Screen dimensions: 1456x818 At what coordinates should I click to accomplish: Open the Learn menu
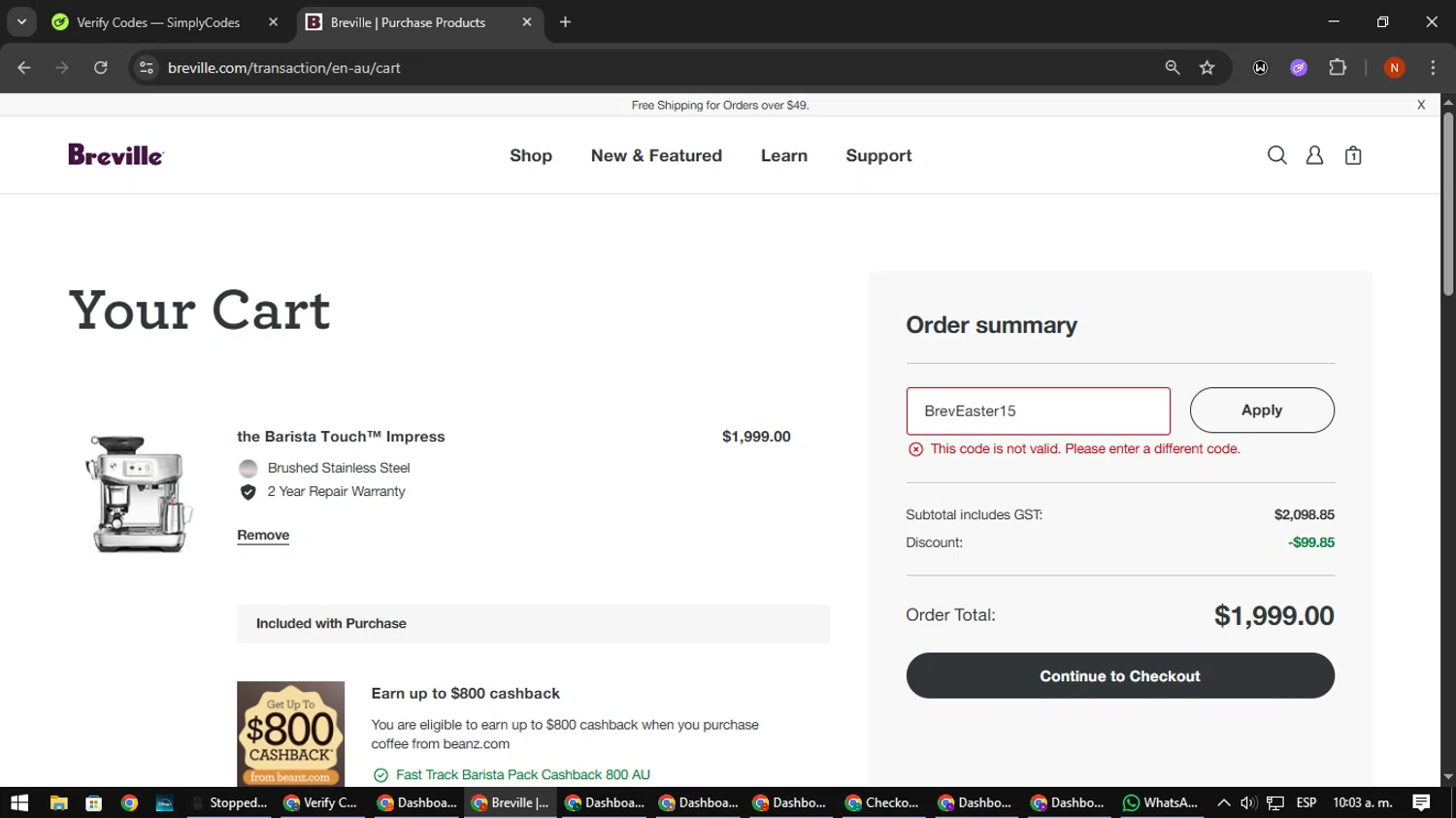coord(784,155)
